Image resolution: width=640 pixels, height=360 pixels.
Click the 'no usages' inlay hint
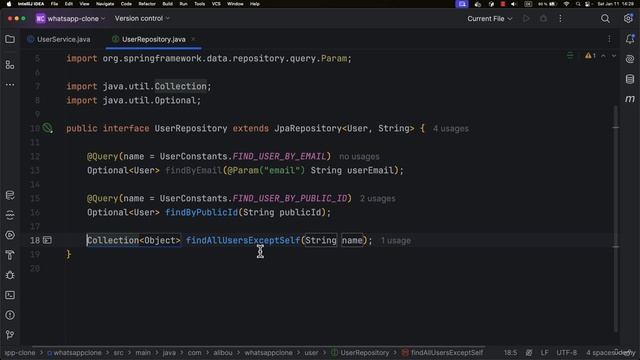click(359, 157)
